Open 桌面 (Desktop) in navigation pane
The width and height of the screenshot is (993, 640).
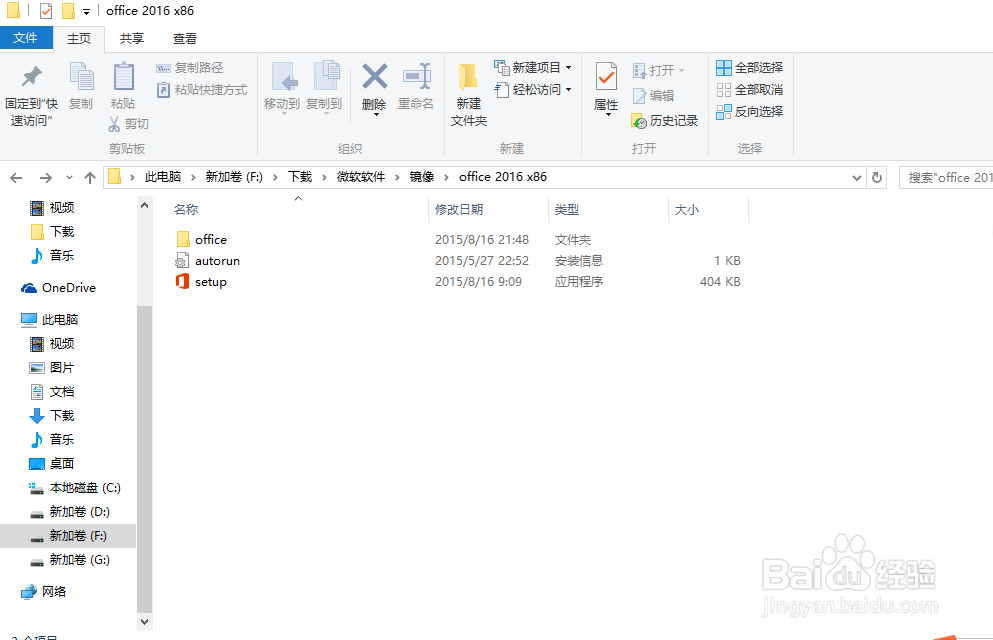[52, 464]
